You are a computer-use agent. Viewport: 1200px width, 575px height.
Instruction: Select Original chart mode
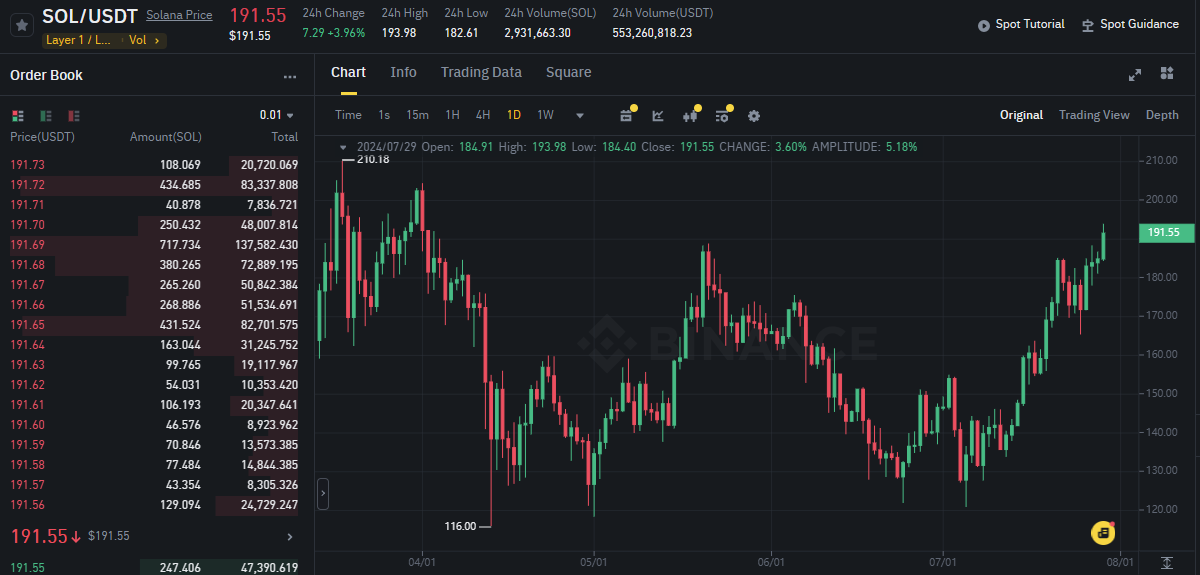[1021, 115]
